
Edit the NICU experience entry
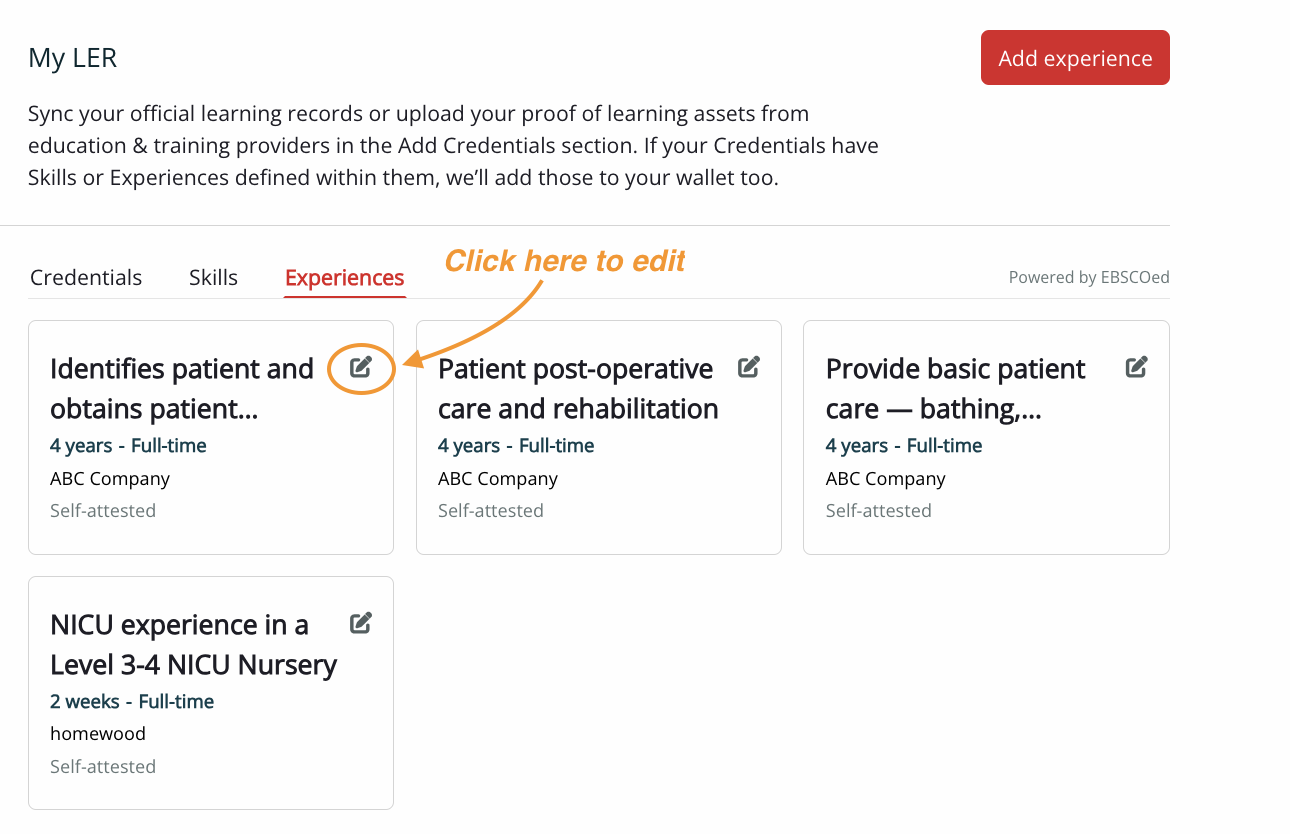tap(361, 623)
